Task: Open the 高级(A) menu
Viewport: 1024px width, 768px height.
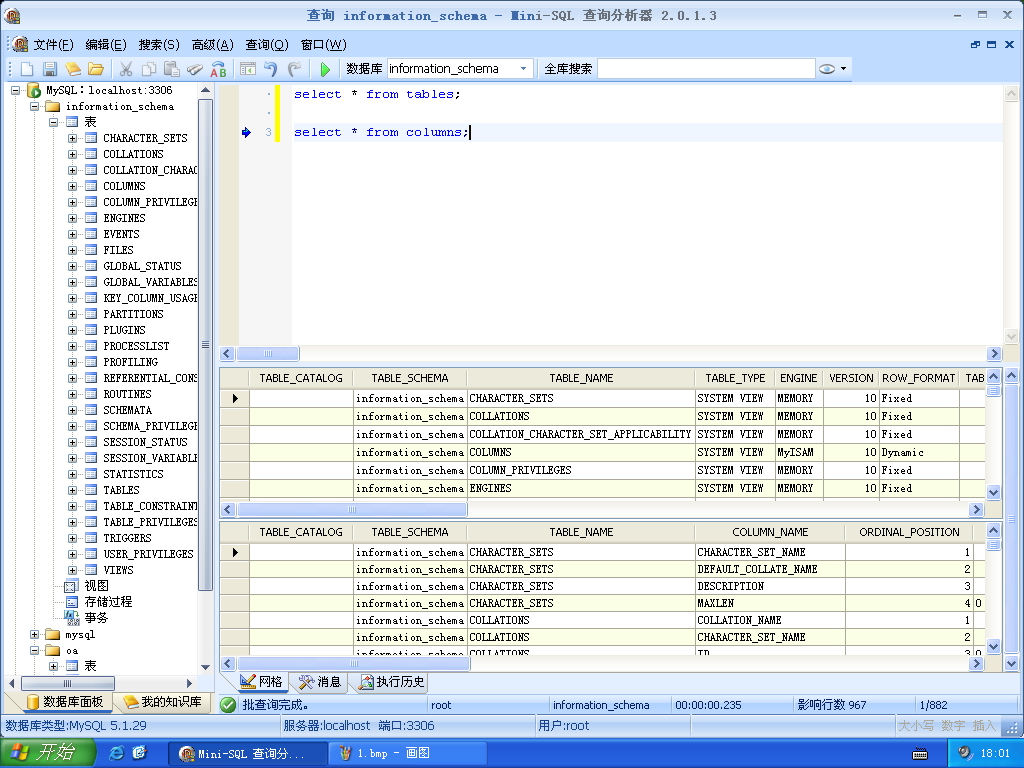Action: pyautogui.click(x=212, y=44)
